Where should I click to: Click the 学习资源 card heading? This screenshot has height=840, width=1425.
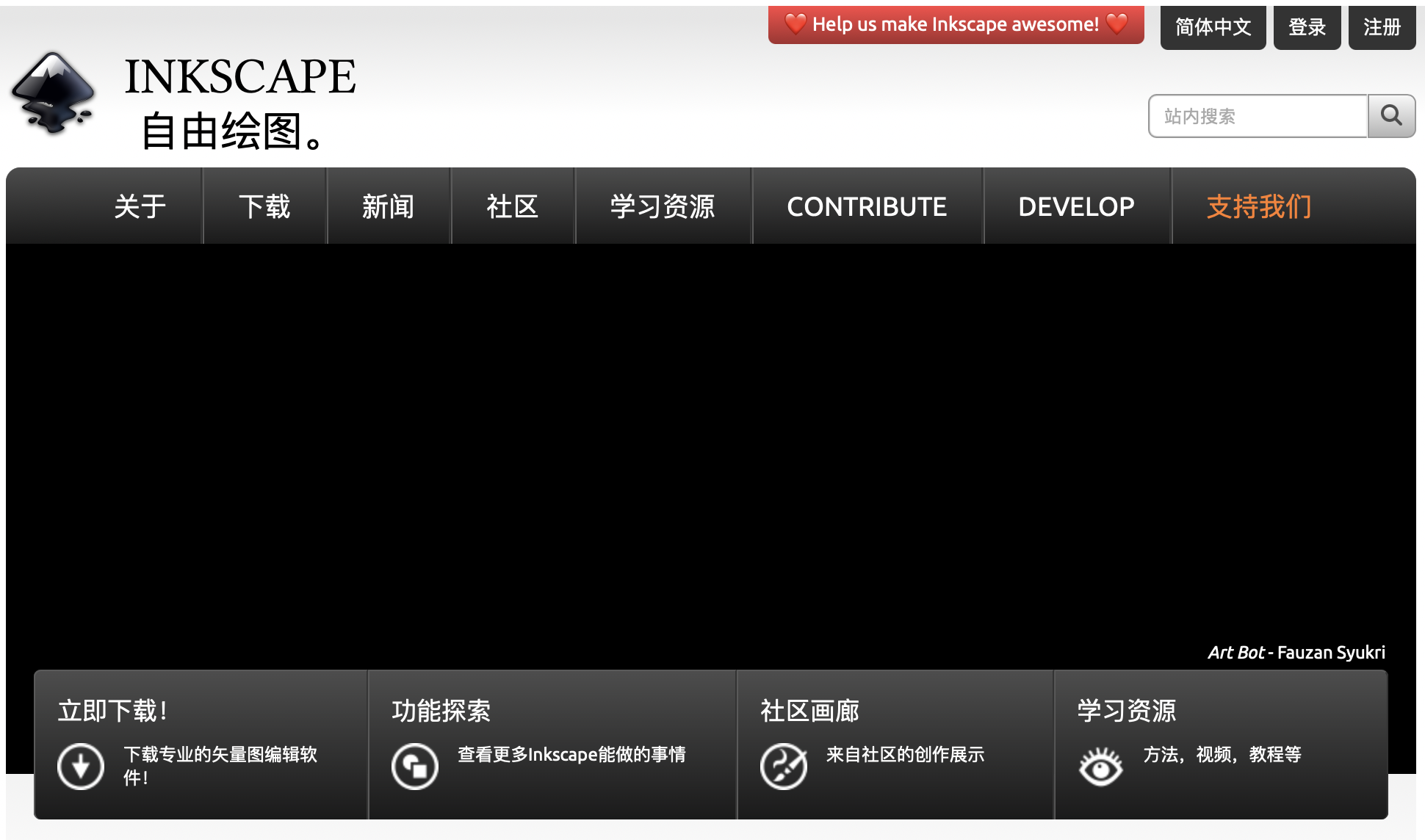pyautogui.click(x=1127, y=710)
